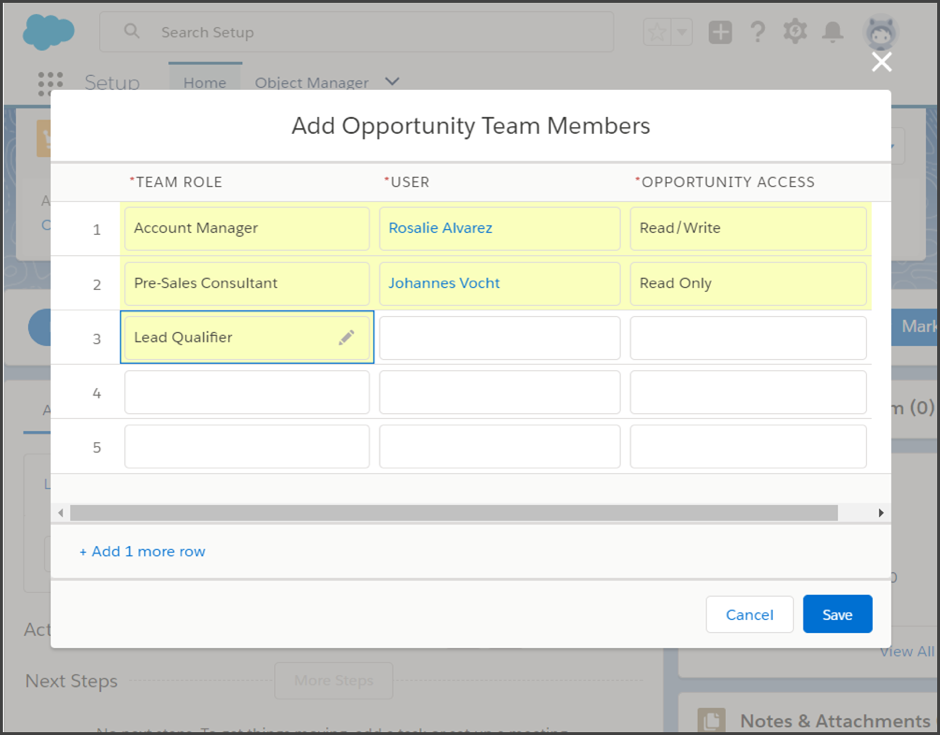Click the Opportunity Access field in row 5
This screenshot has height=735, width=940.
748,447
